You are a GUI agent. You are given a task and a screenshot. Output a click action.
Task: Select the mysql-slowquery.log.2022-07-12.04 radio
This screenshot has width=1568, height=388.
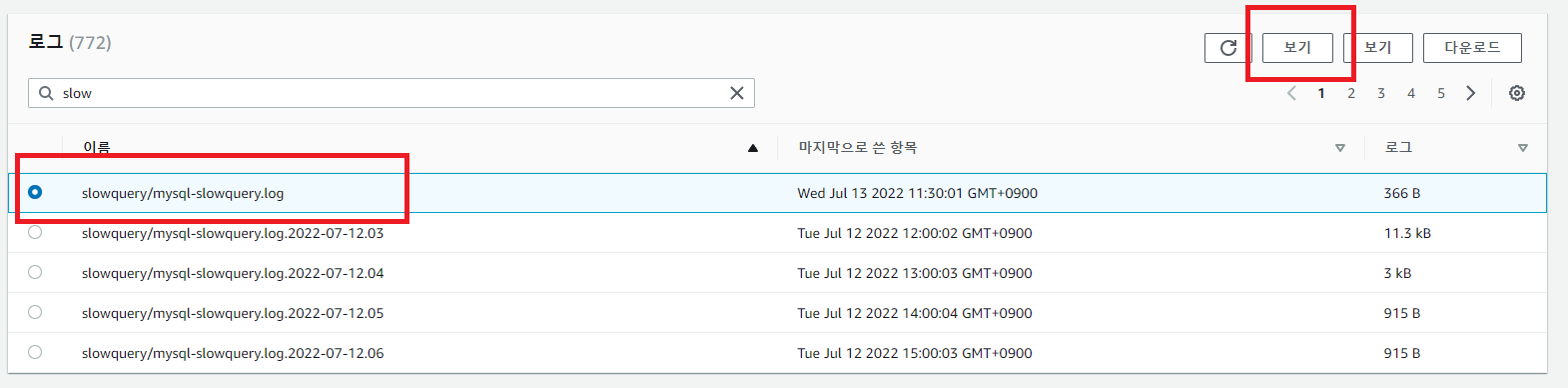point(35,272)
